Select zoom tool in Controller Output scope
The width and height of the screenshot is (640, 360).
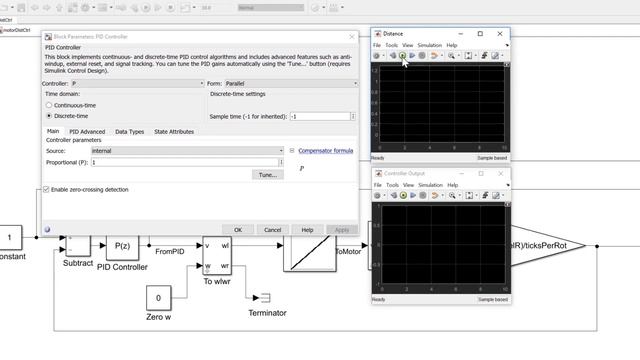tap(452, 196)
